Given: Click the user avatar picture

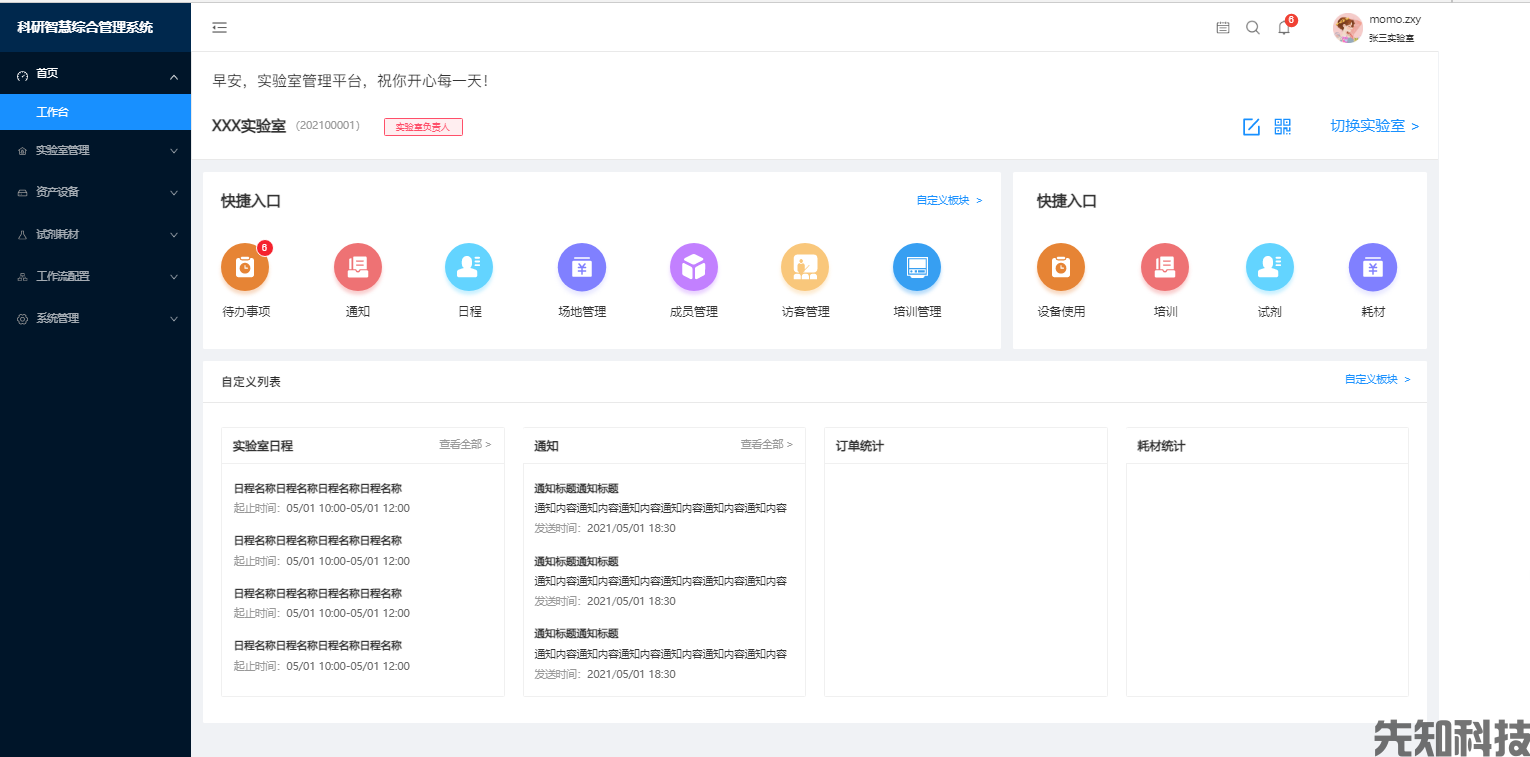Looking at the screenshot, I should [x=1348, y=28].
